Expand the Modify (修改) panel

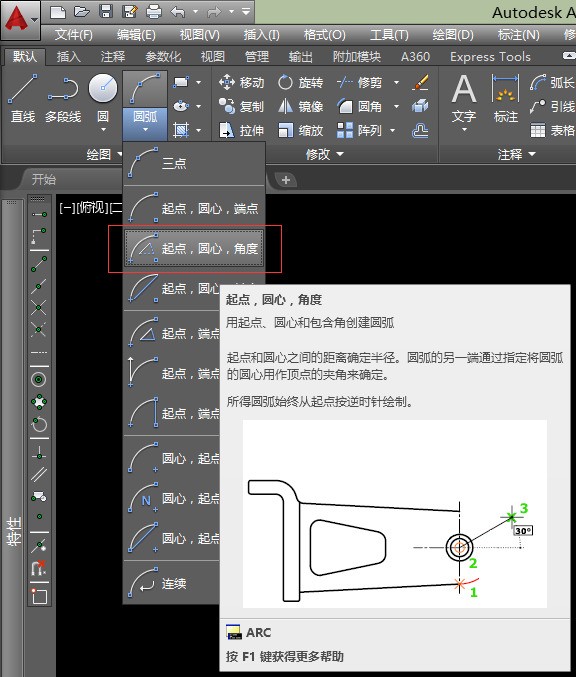(x=325, y=154)
